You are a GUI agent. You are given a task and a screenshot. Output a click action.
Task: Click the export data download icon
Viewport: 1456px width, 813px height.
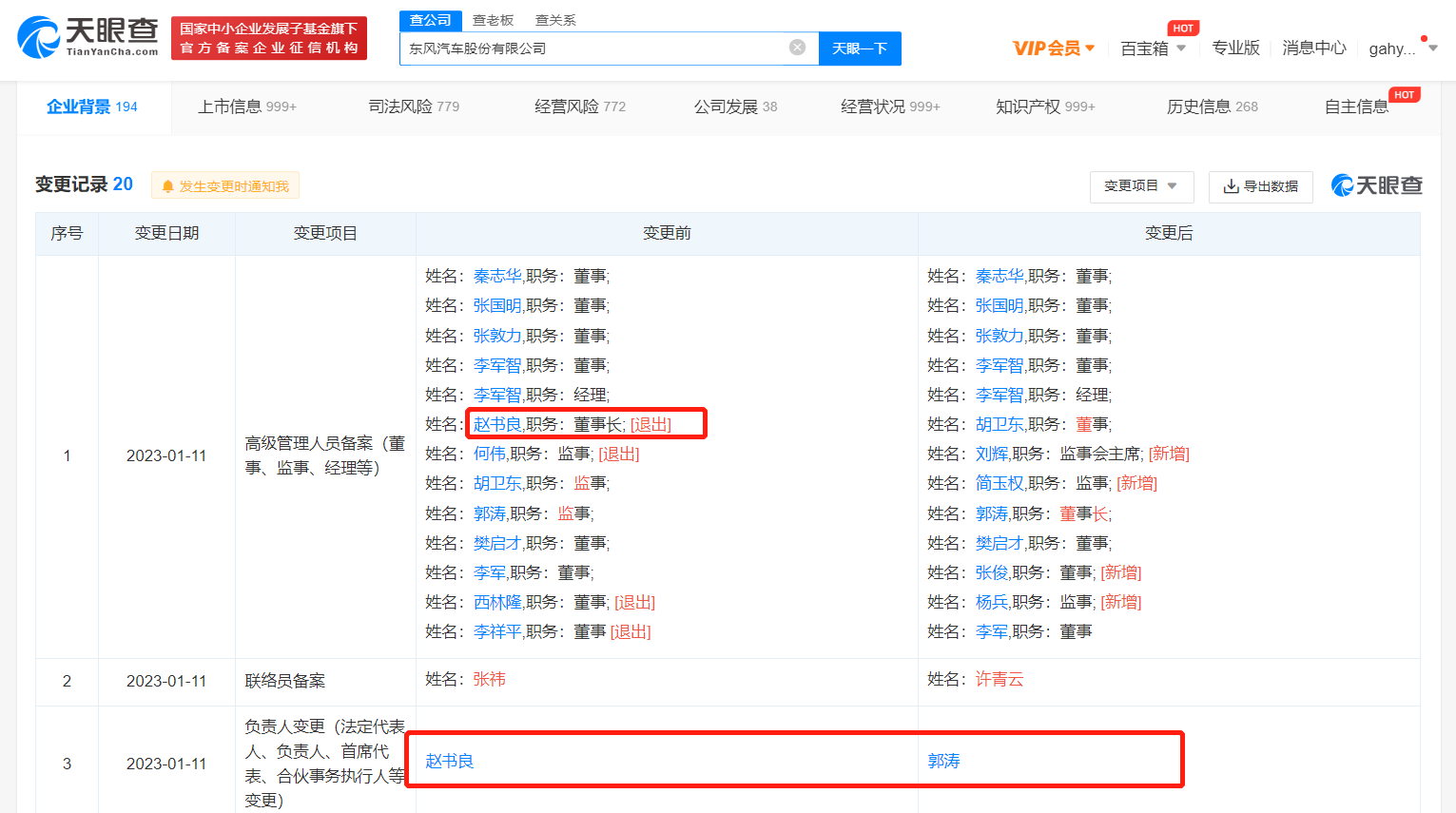click(x=1231, y=186)
